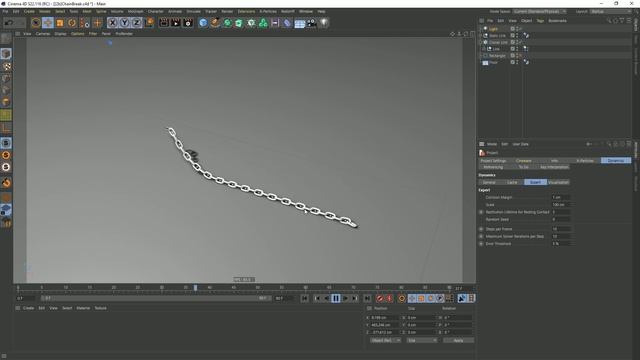Switch to Dynamics Visualization tab
The width and height of the screenshot is (640, 360).
tap(558, 182)
